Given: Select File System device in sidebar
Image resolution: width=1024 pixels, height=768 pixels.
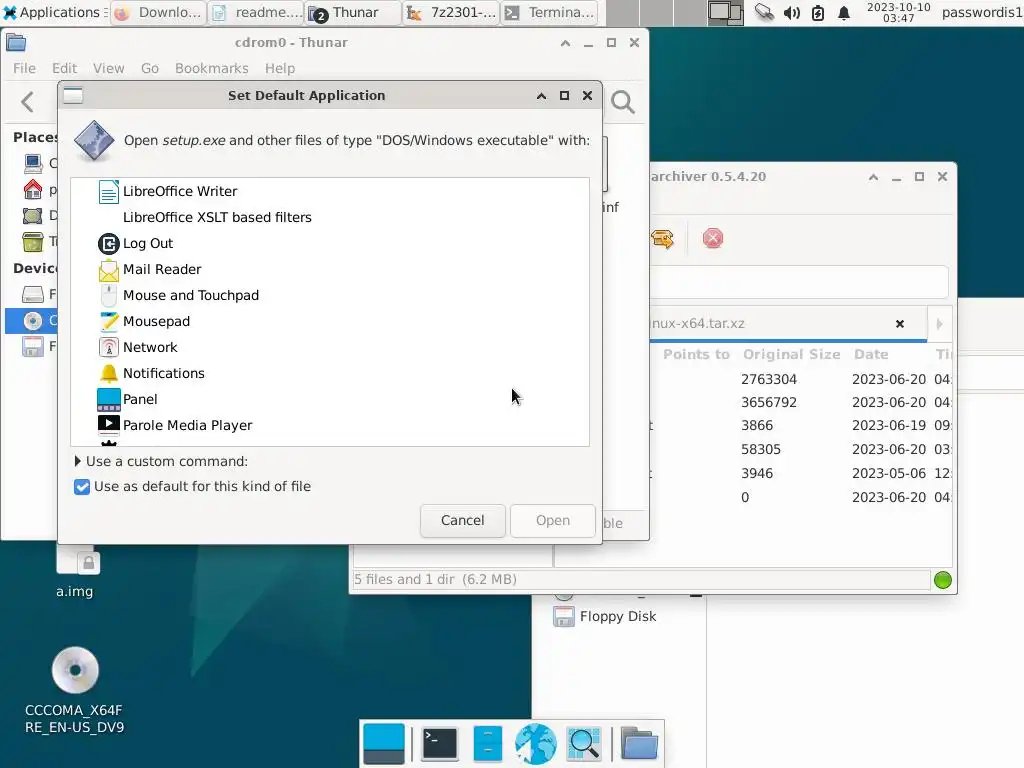Looking at the screenshot, I should click(x=33, y=294).
